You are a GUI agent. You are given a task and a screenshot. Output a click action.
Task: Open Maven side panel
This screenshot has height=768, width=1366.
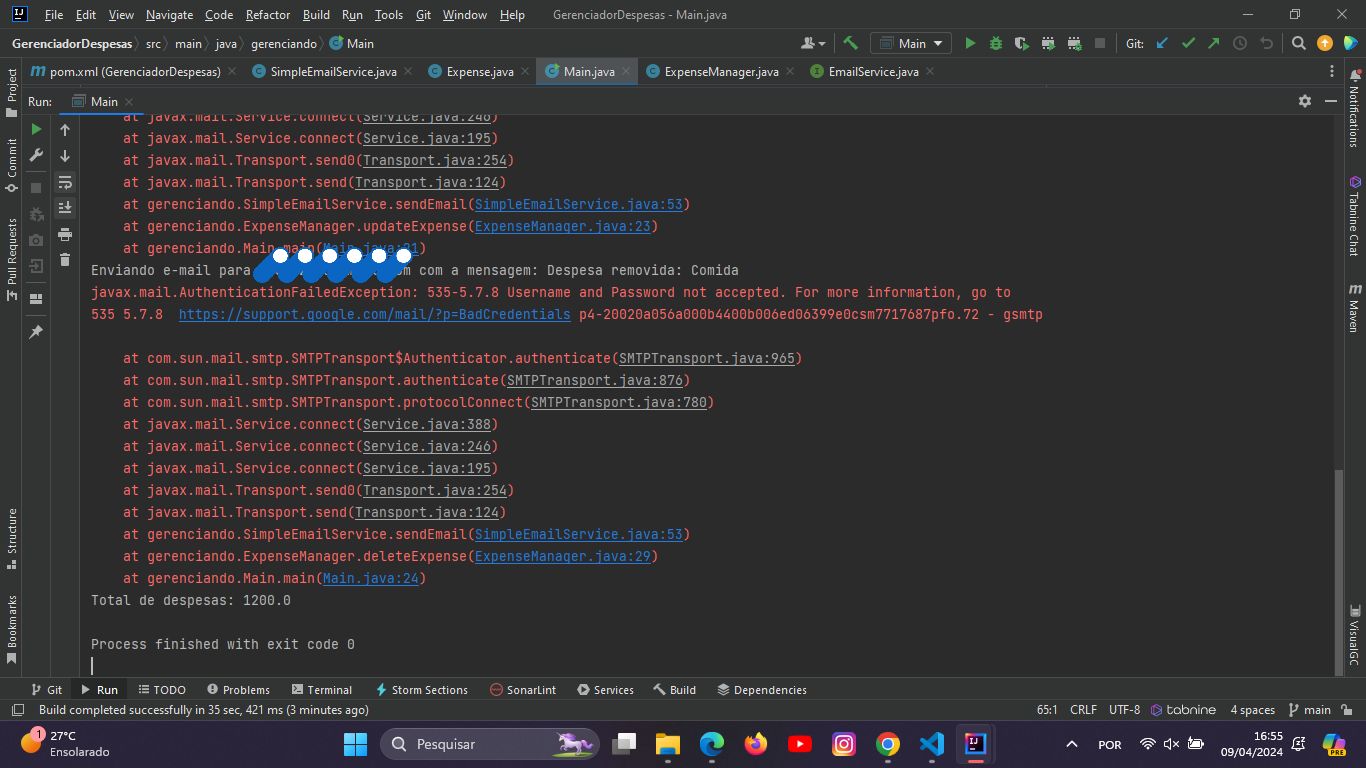[x=1355, y=308]
